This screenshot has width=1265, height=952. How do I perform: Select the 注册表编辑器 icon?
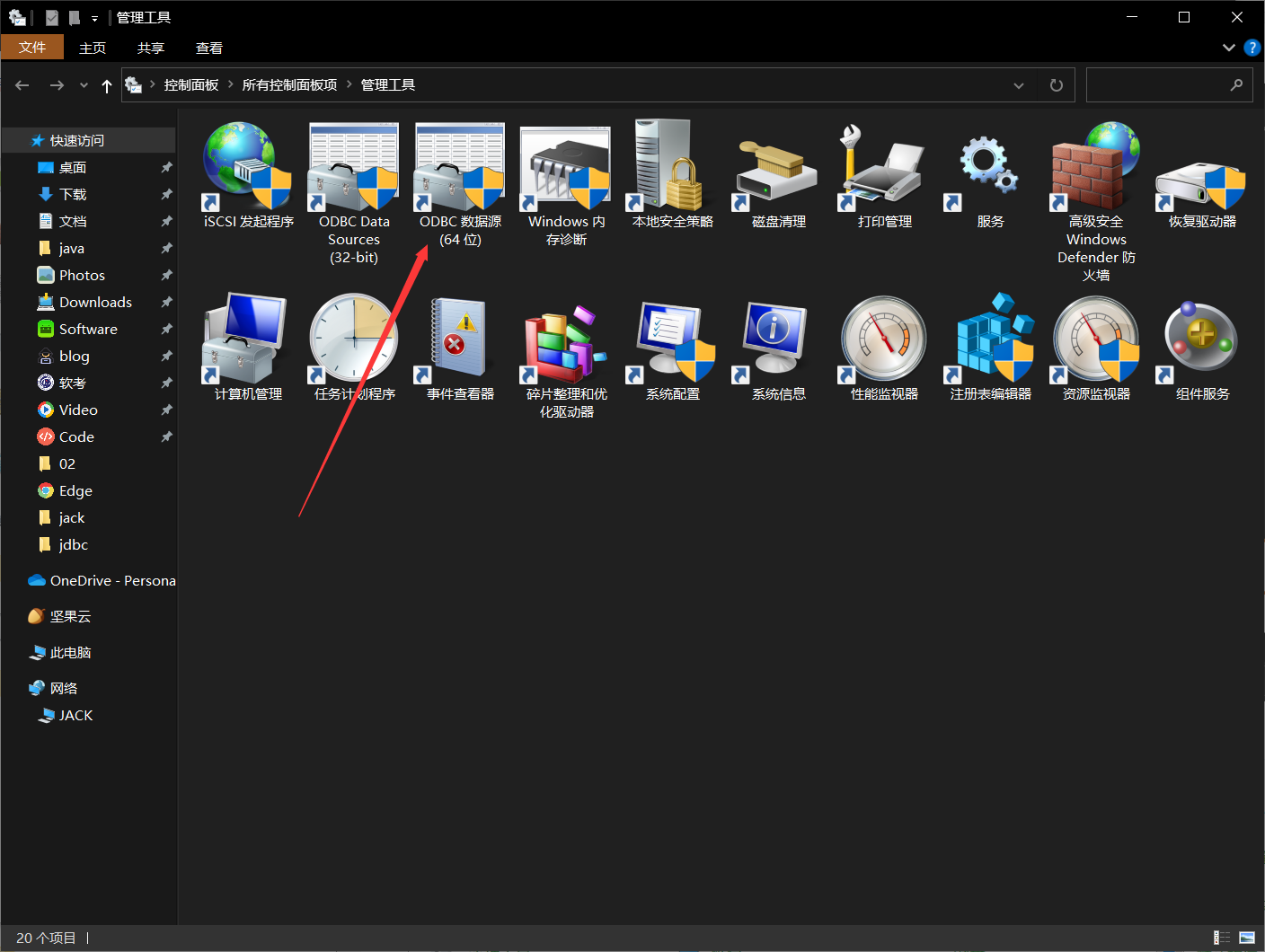[990, 348]
